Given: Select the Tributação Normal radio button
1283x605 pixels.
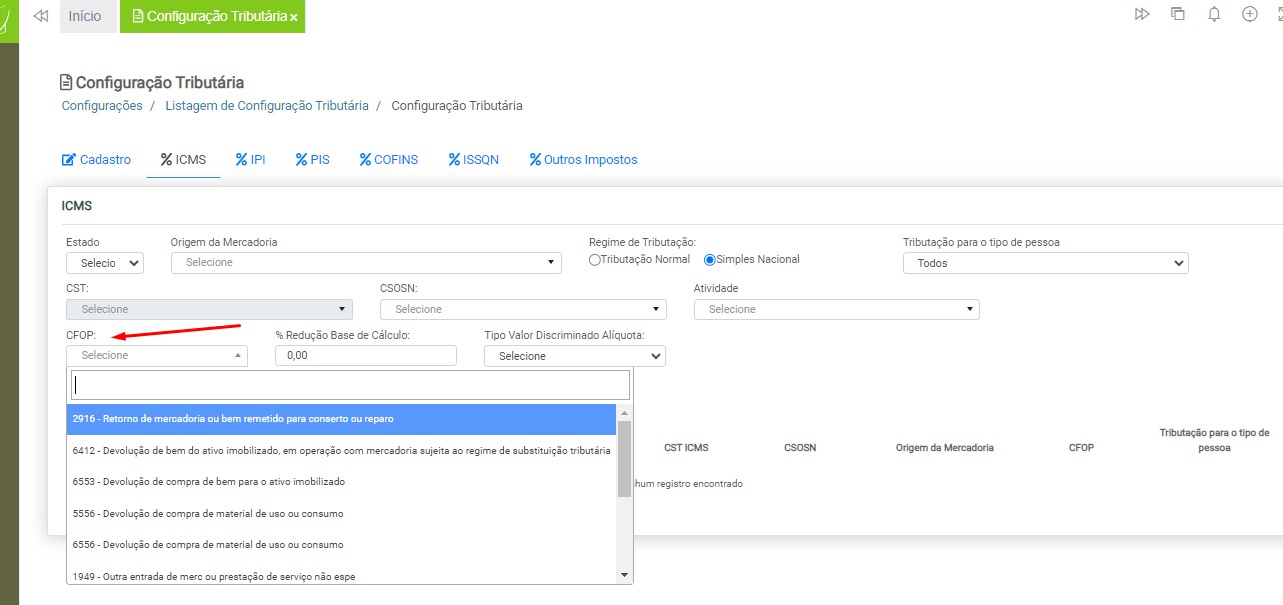Looking at the screenshot, I should click(595, 260).
